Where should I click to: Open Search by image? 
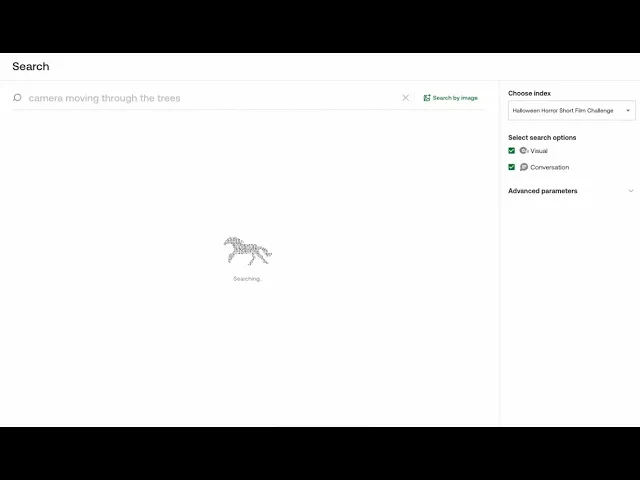click(x=451, y=98)
